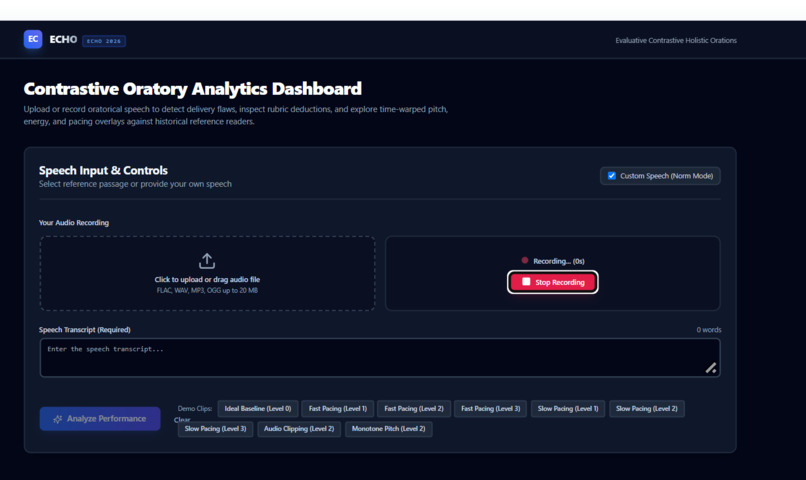Click the 0 words counter

click(x=709, y=330)
